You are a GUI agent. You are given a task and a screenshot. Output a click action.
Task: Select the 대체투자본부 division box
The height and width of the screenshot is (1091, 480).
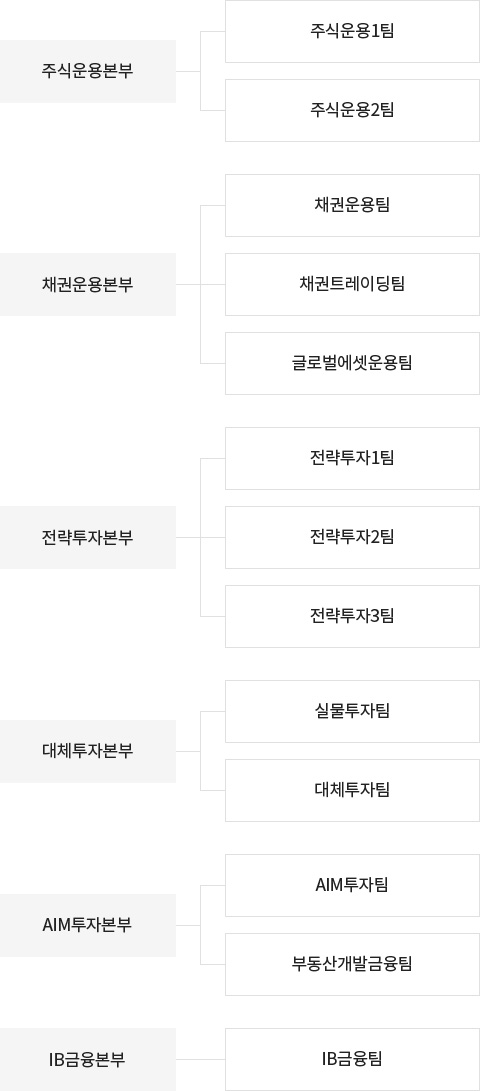[88, 751]
